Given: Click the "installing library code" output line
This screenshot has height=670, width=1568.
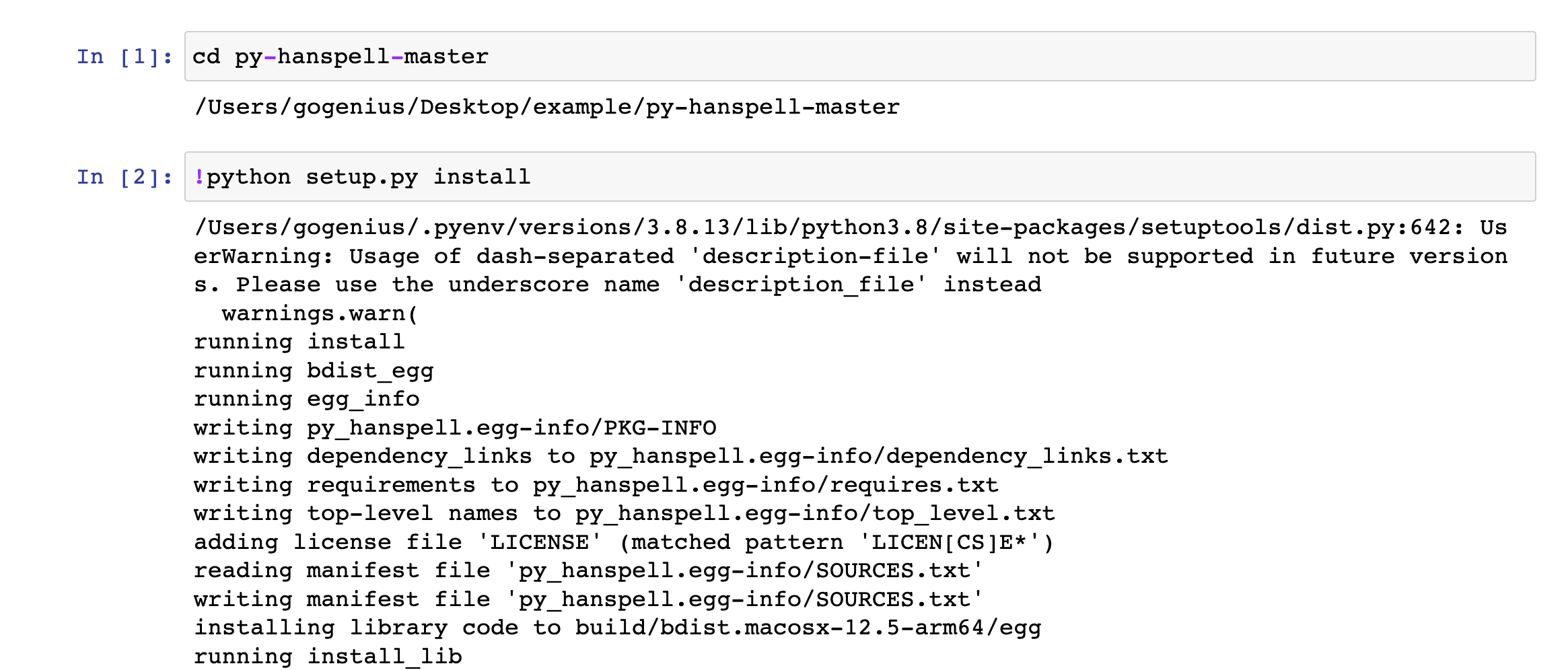Looking at the screenshot, I should pyautogui.click(x=617, y=628).
